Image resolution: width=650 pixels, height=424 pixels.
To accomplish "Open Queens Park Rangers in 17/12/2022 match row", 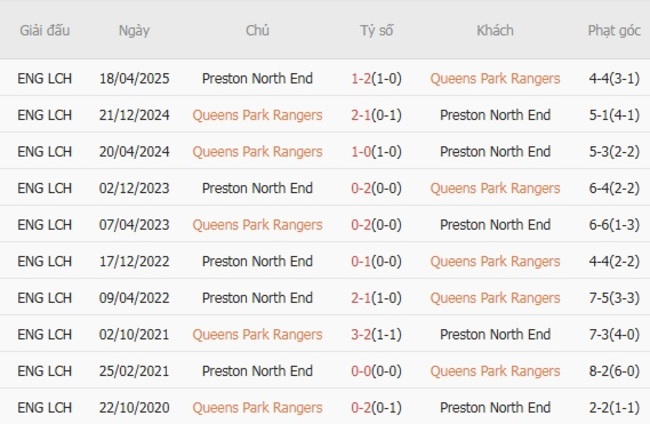I will 495,262.
